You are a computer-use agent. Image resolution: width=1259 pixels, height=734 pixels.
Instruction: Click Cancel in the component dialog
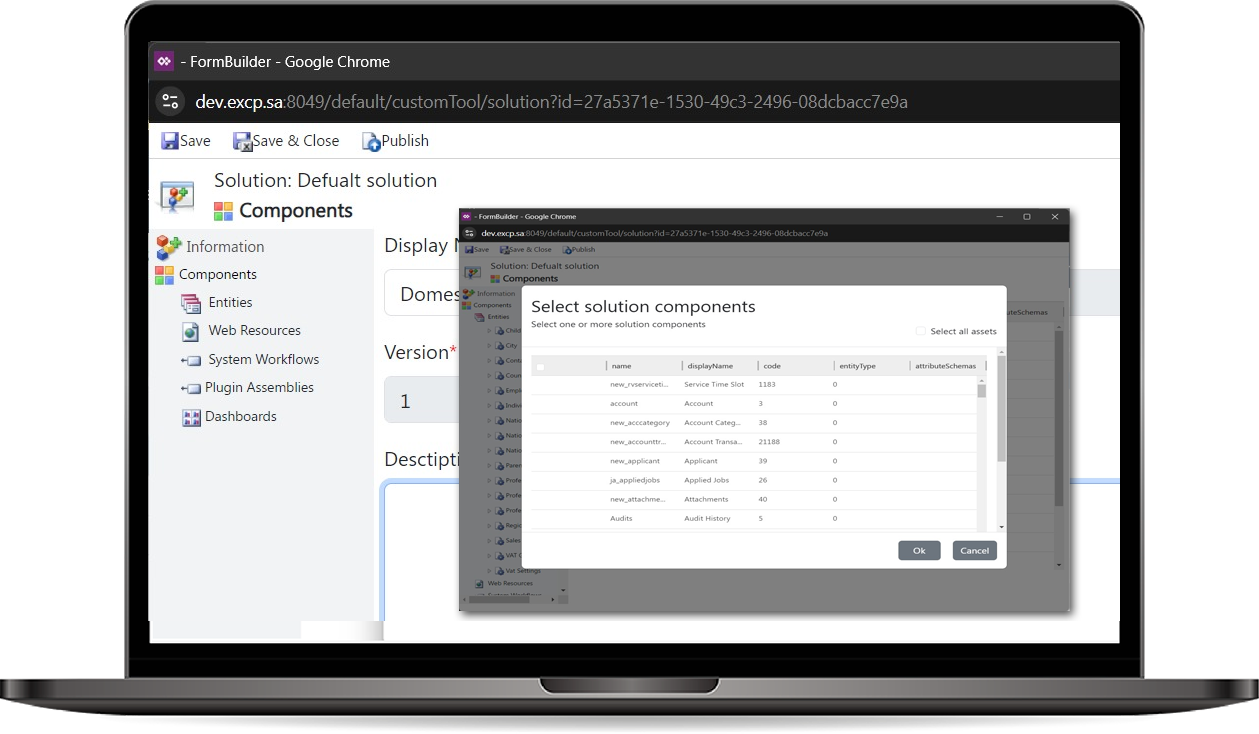click(974, 550)
